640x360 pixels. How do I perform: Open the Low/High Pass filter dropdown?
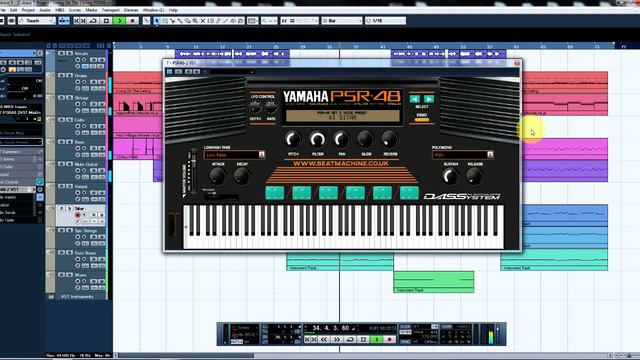coord(234,155)
